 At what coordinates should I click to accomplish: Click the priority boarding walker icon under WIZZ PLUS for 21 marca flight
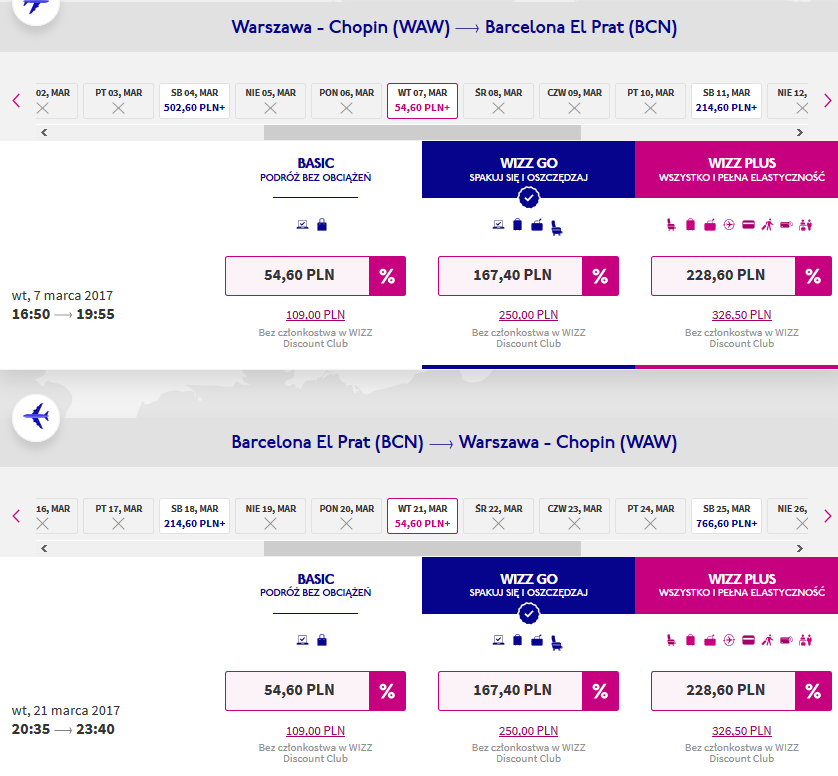(767, 640)
